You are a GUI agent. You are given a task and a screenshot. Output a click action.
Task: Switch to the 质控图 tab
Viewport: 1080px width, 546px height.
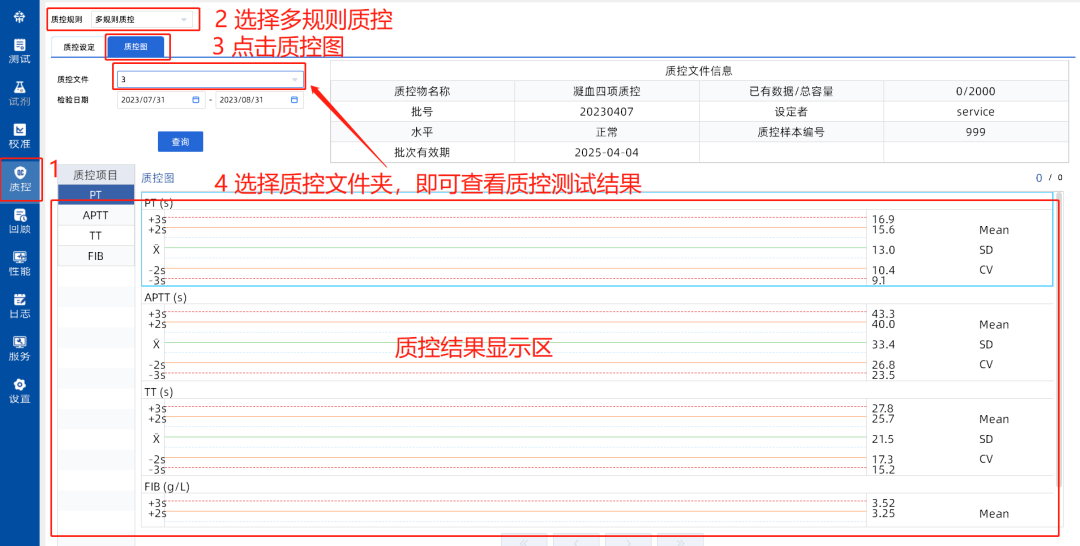point(135,47)
